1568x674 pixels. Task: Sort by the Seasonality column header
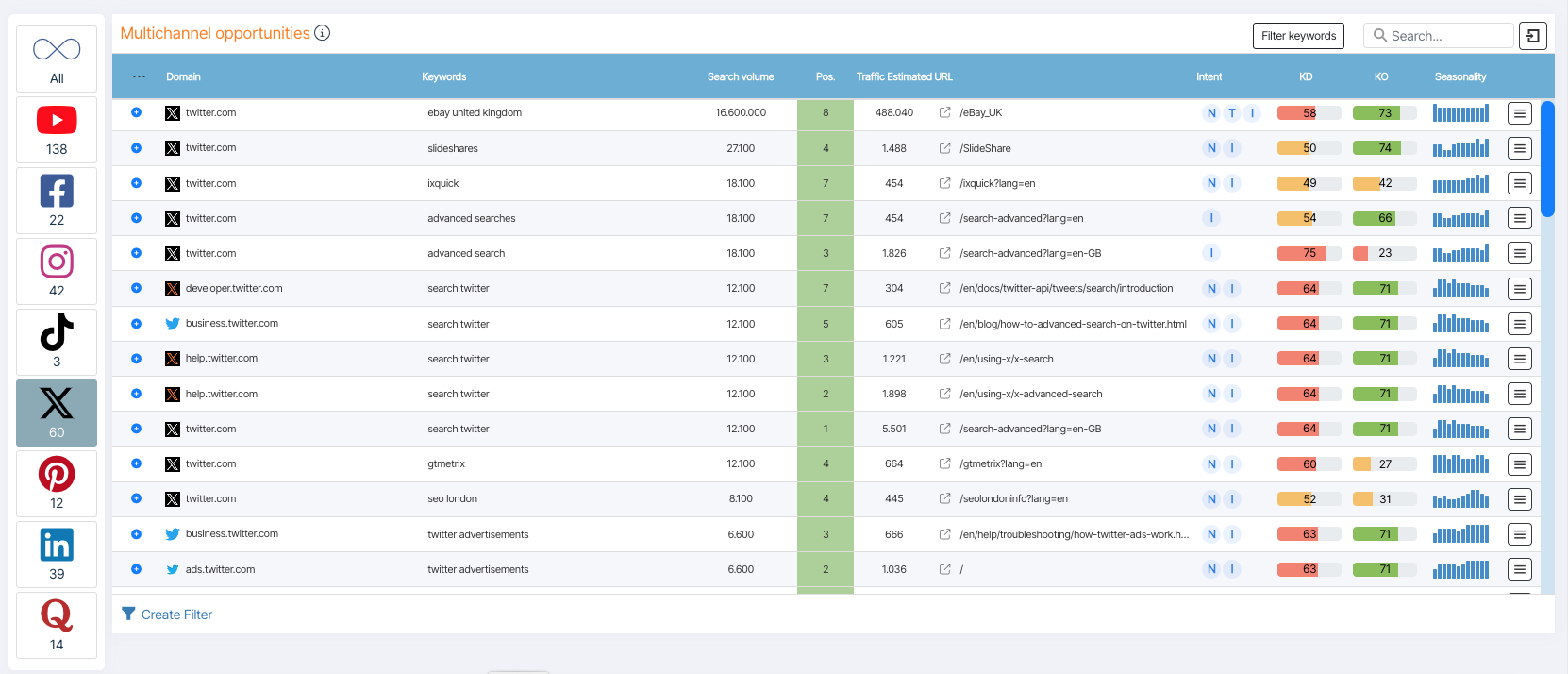tap(1460, 76)
